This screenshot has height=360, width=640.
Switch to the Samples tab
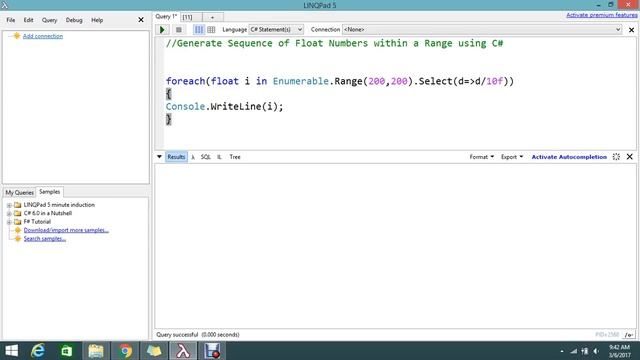tap(49, 191)
